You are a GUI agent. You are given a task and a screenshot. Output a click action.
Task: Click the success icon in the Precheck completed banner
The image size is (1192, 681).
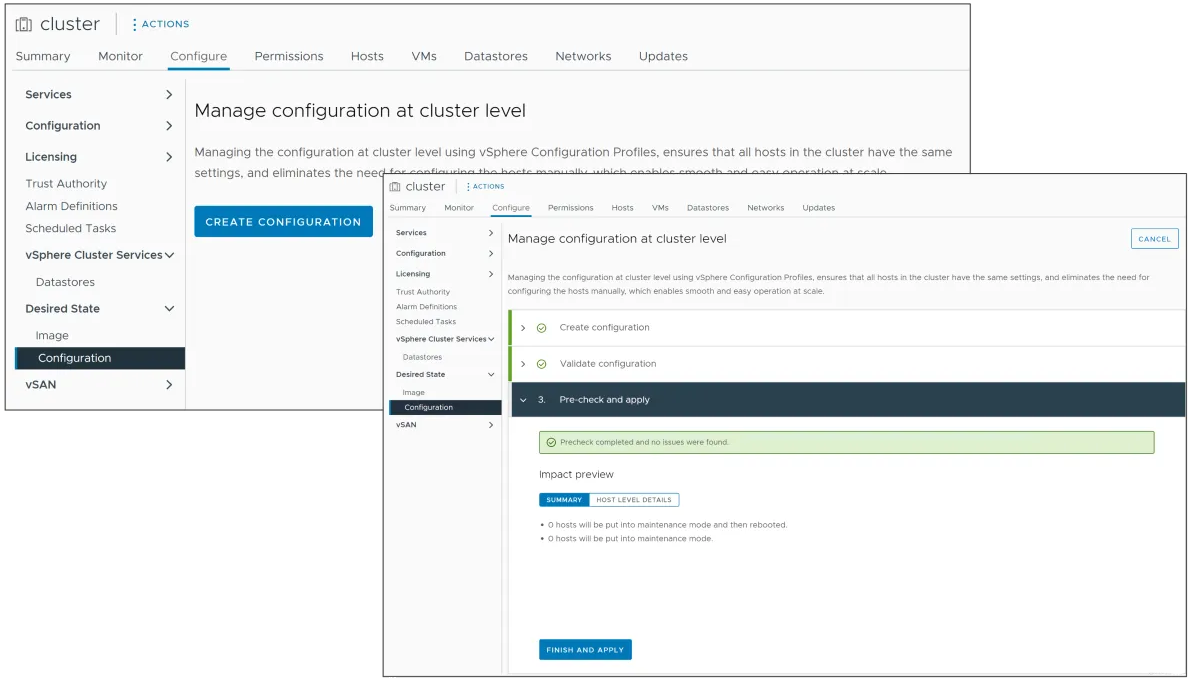pyautogui.click(x=551, y=442)
